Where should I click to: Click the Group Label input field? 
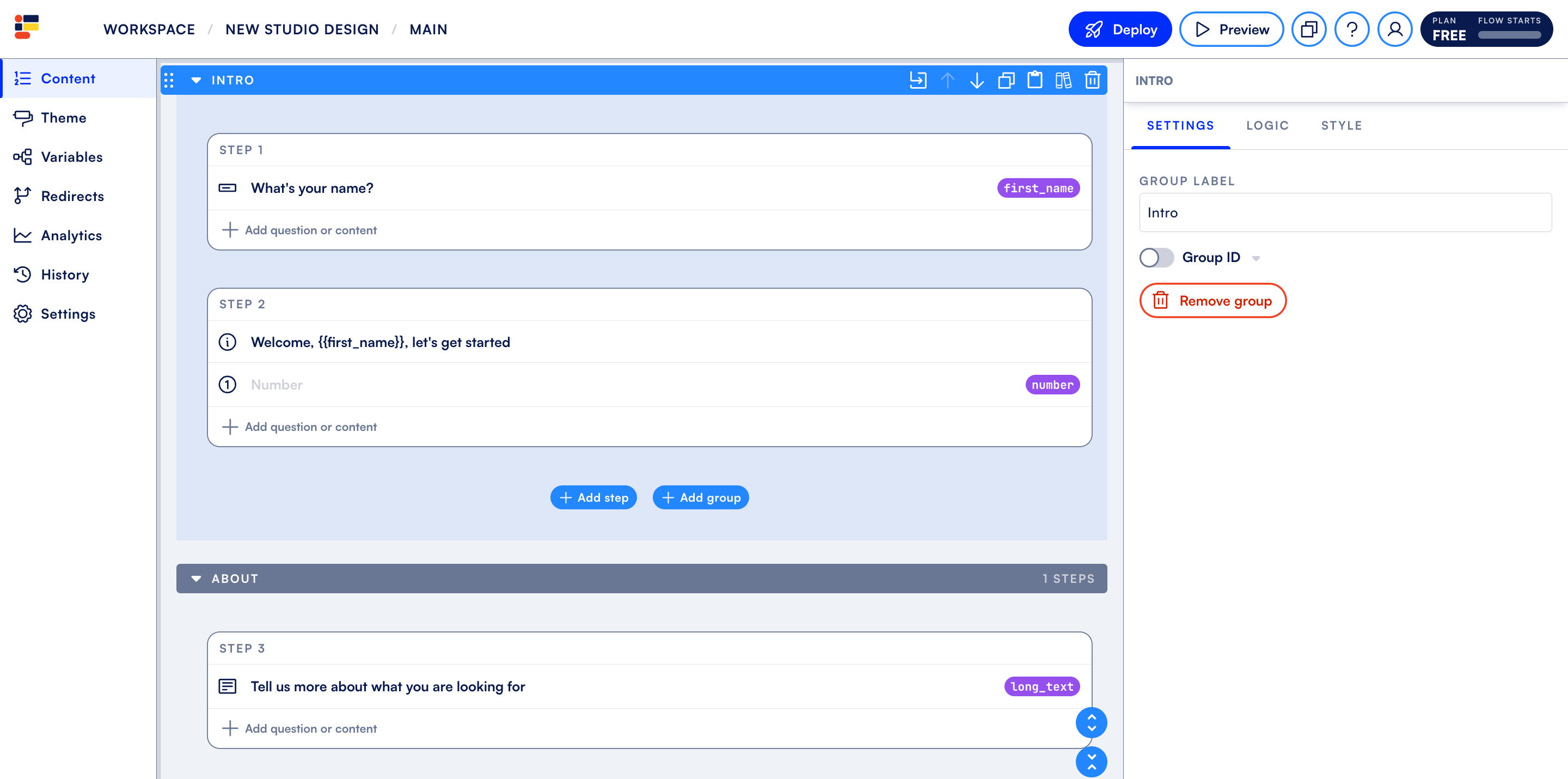1345,212
